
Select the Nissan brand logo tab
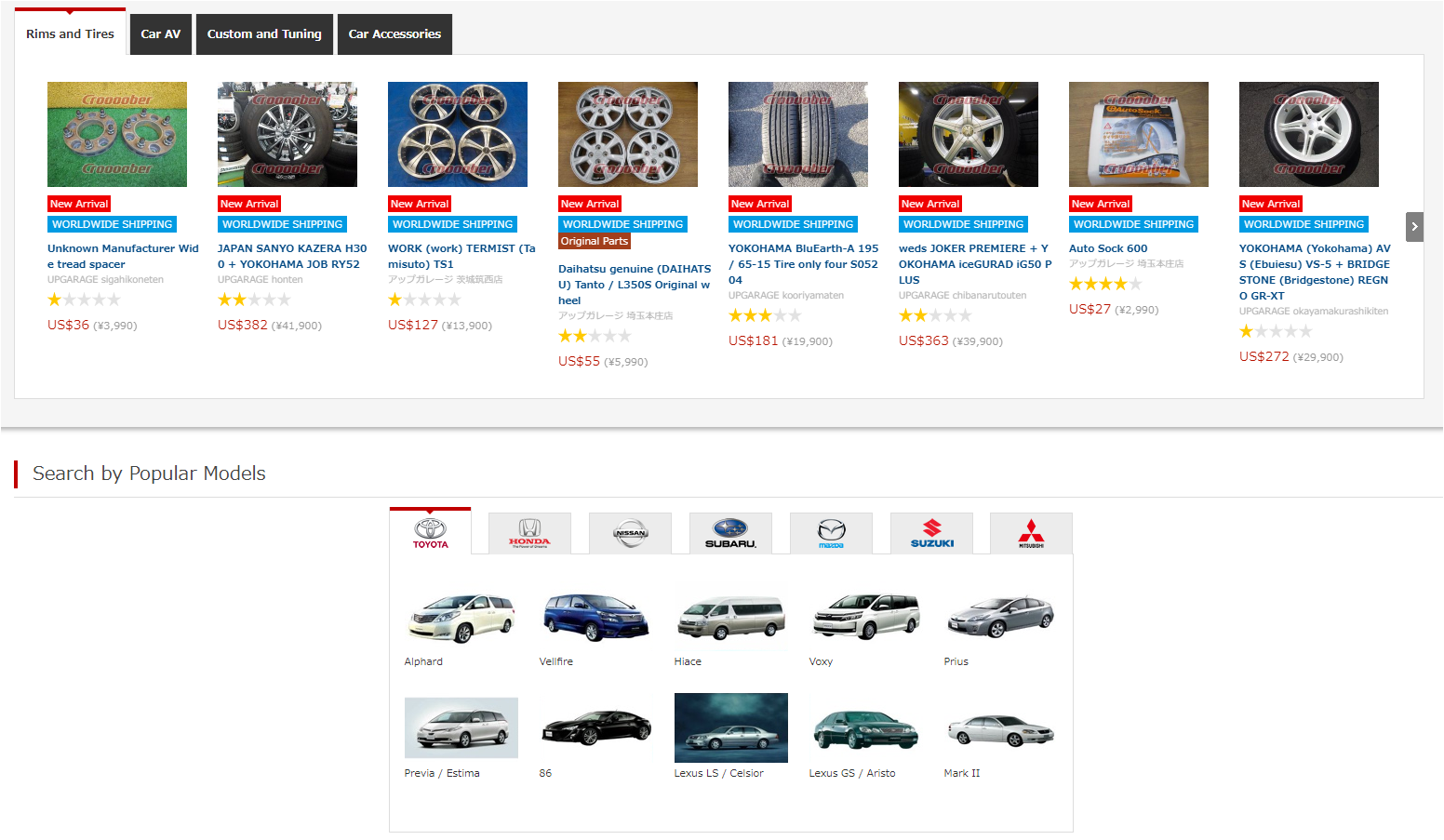tap(630, 533)
